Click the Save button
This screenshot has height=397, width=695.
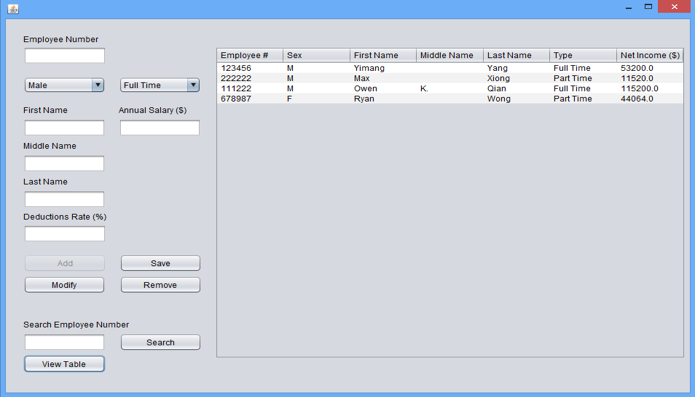[x=160, y=263]
